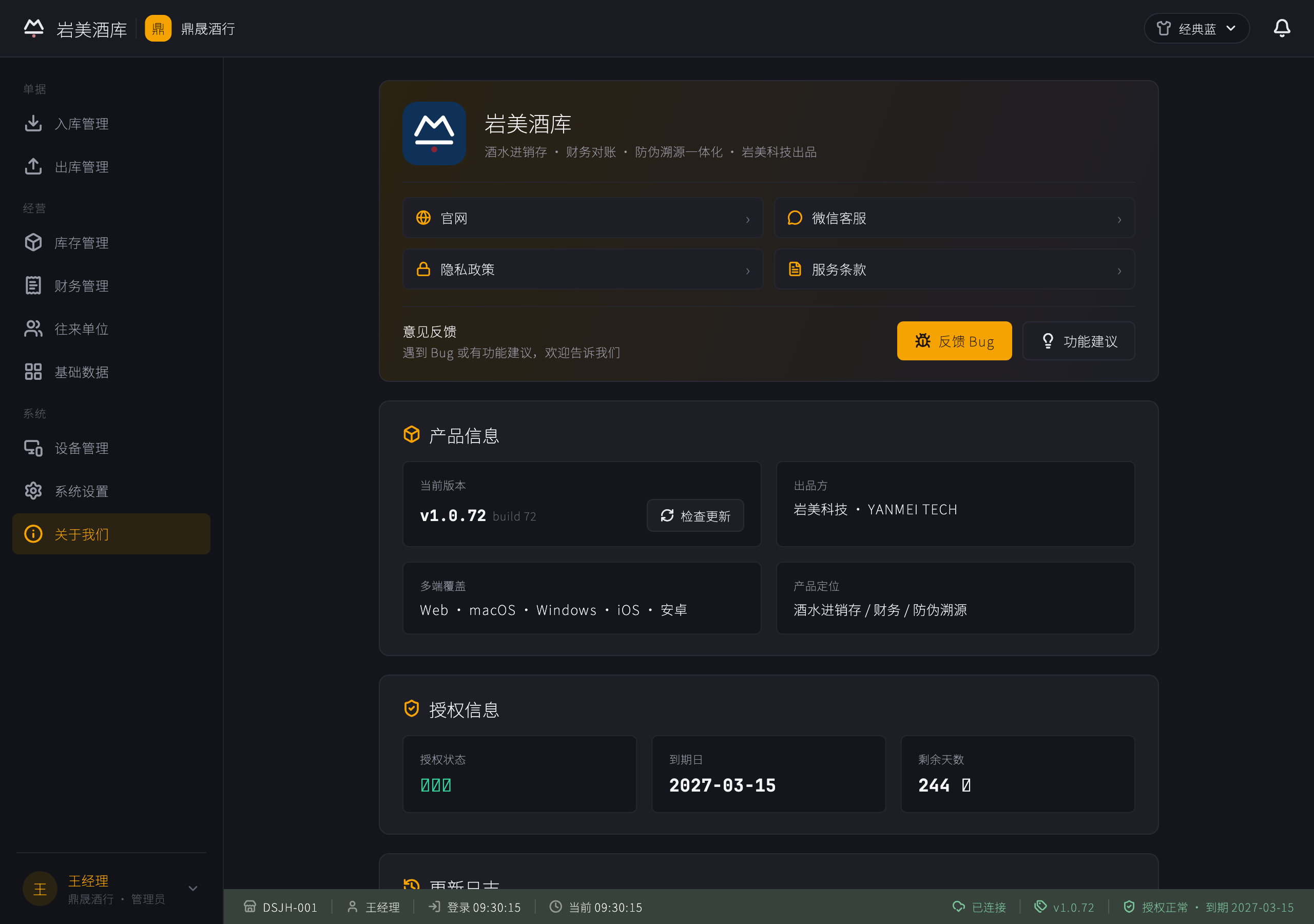Click the 王 user avatar
The width and height of the screenshot is (1314, 924).
pos(40,889)
